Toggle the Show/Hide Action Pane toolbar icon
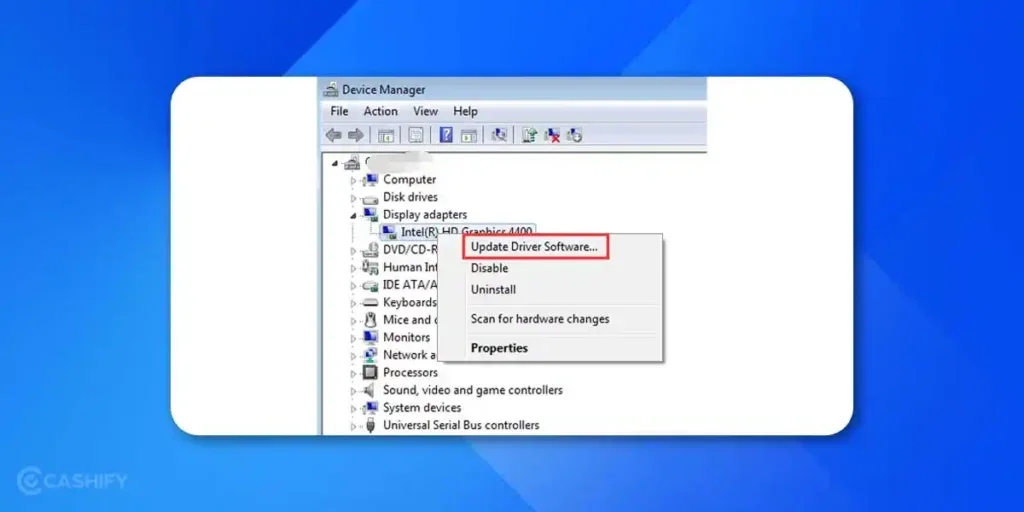 (x=468, y=135)
